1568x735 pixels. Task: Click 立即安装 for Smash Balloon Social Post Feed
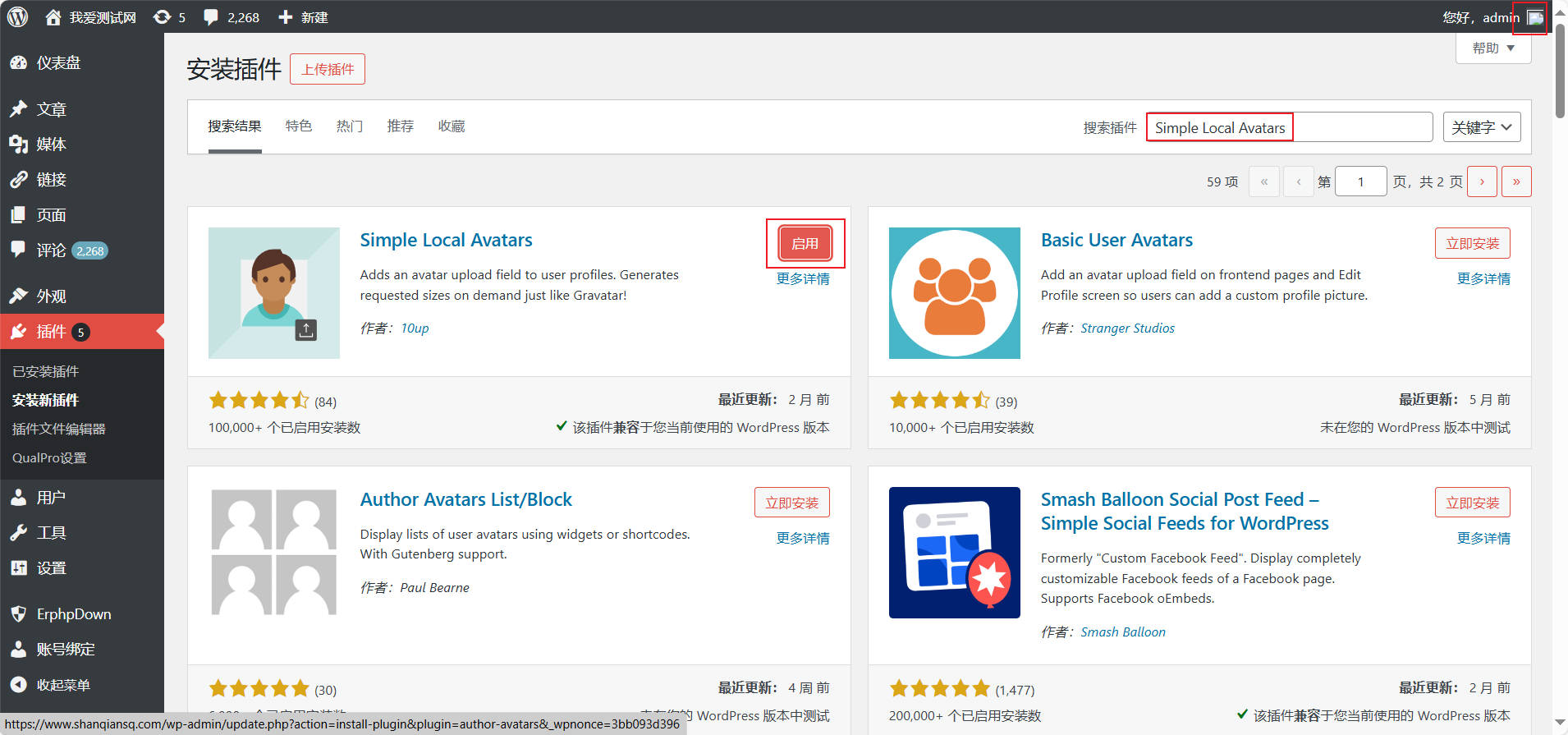pyautogui.click(x=1473, y=503)
